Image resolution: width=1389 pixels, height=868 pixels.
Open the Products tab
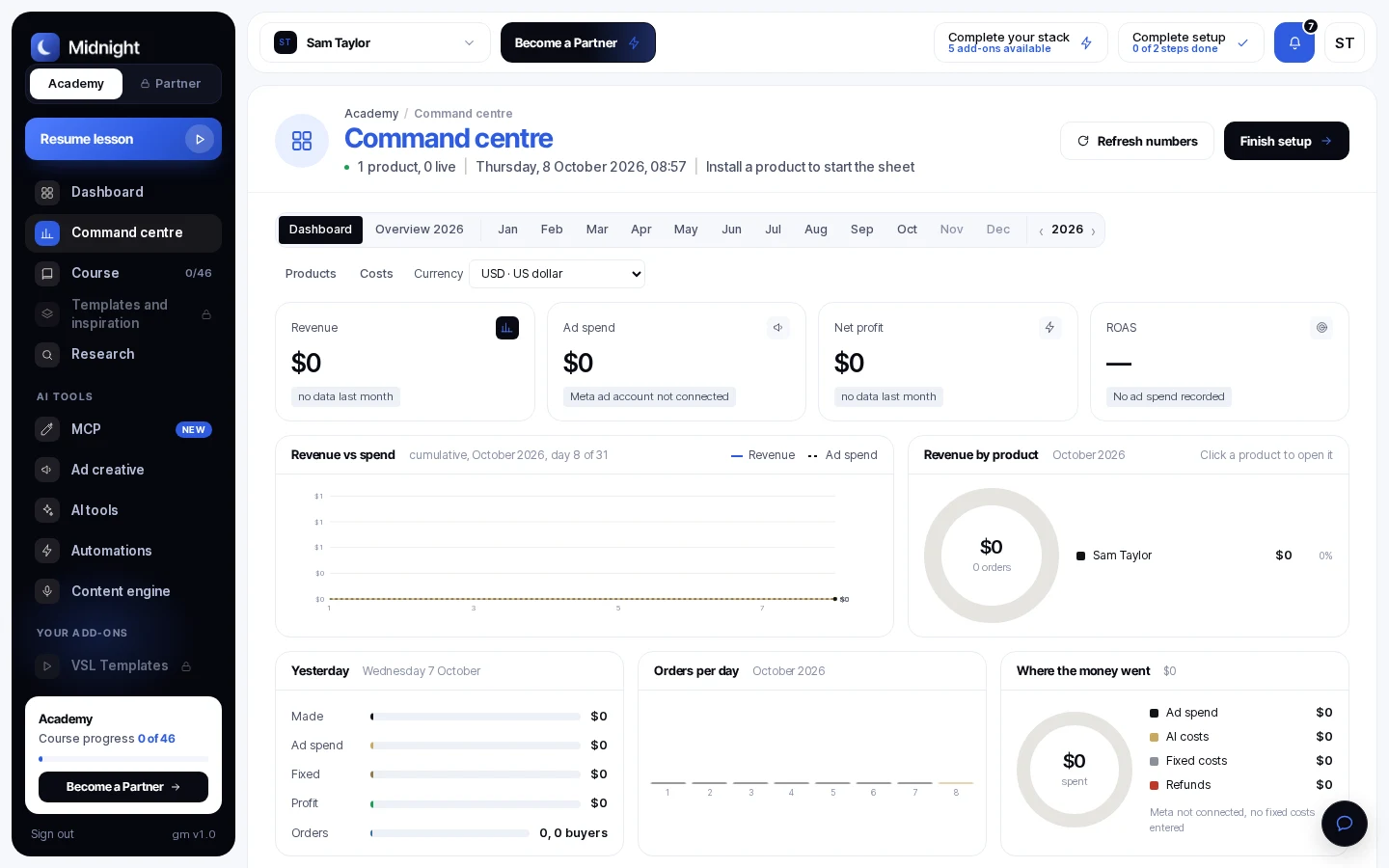[311, 274]
